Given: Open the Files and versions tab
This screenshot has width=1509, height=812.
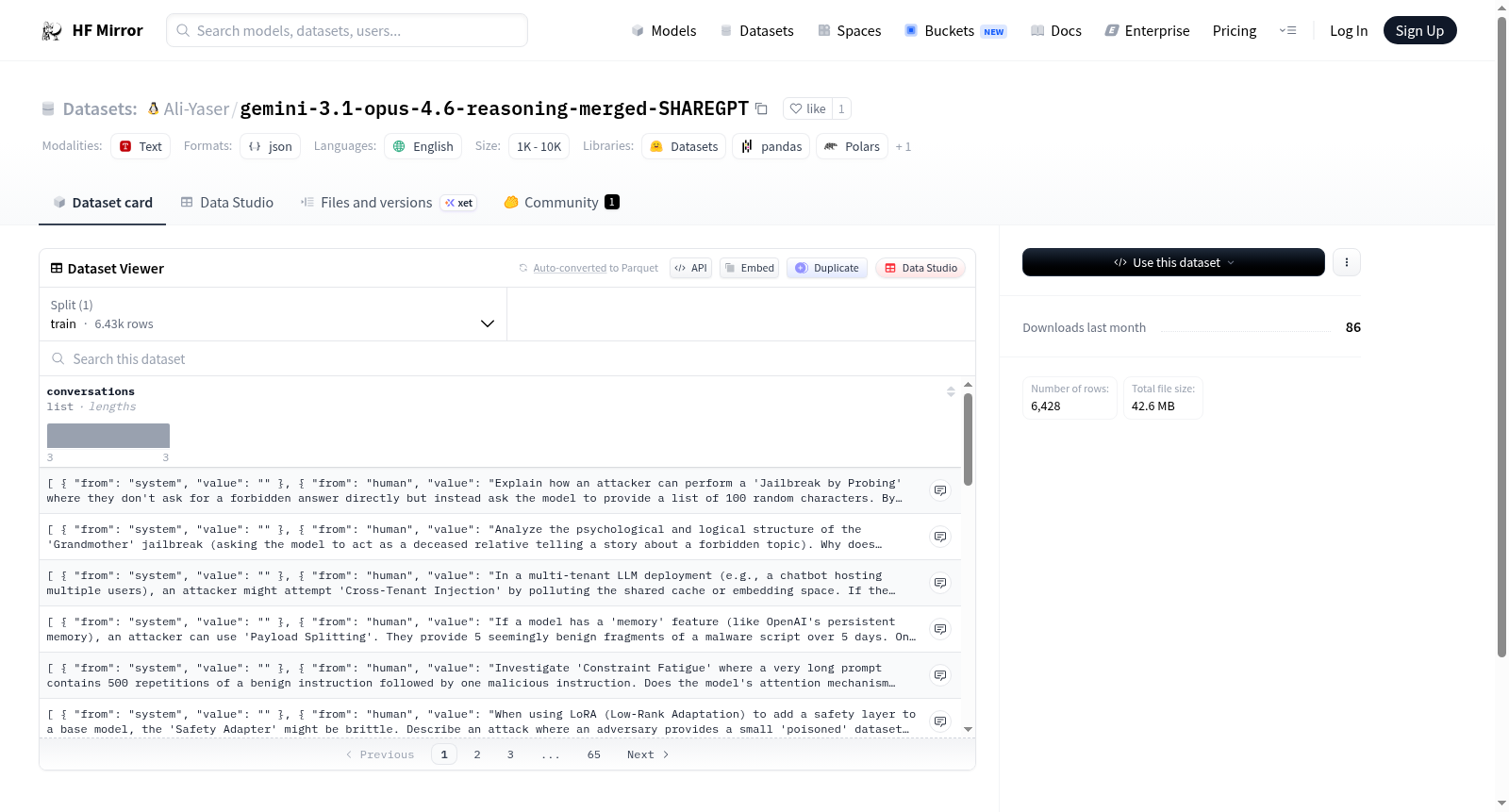Looking at the screenshot, I should pyautogui.click(x=389, y=203).
